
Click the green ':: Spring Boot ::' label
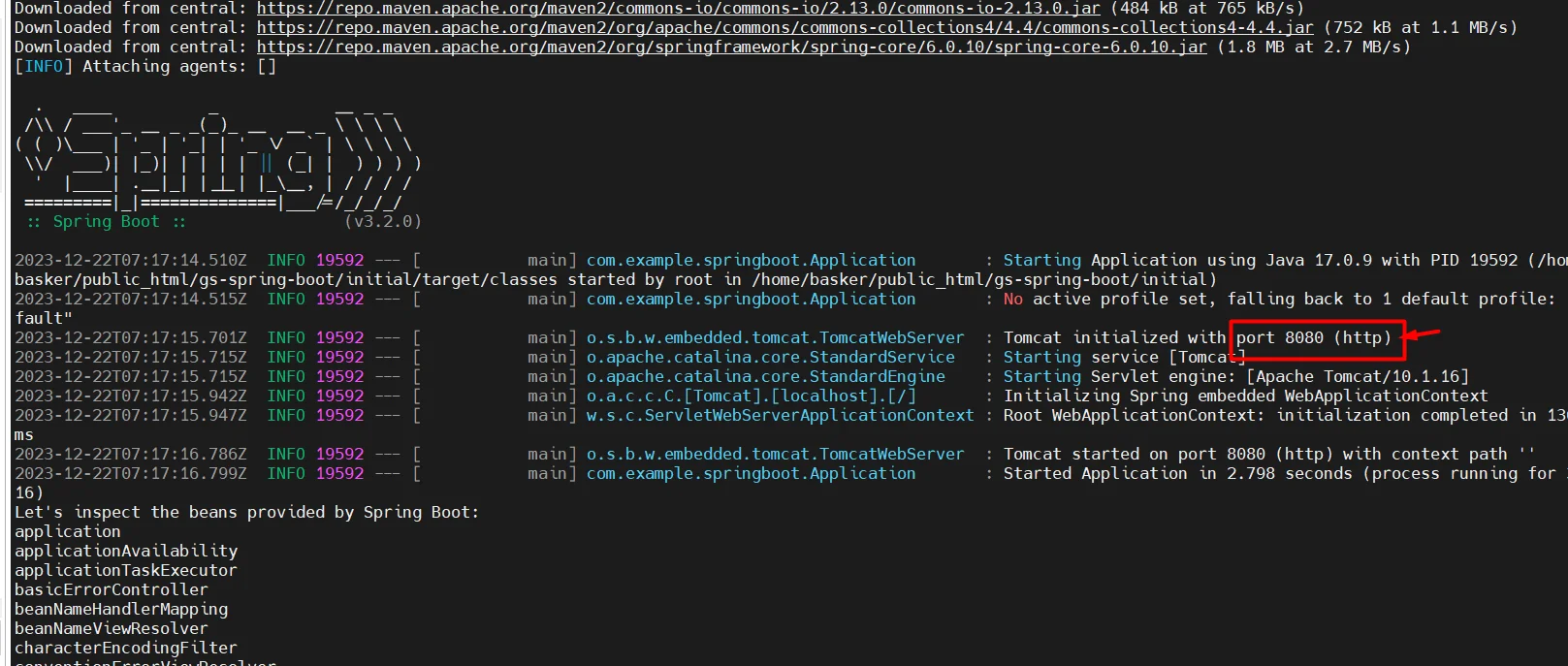click(106, 222)
